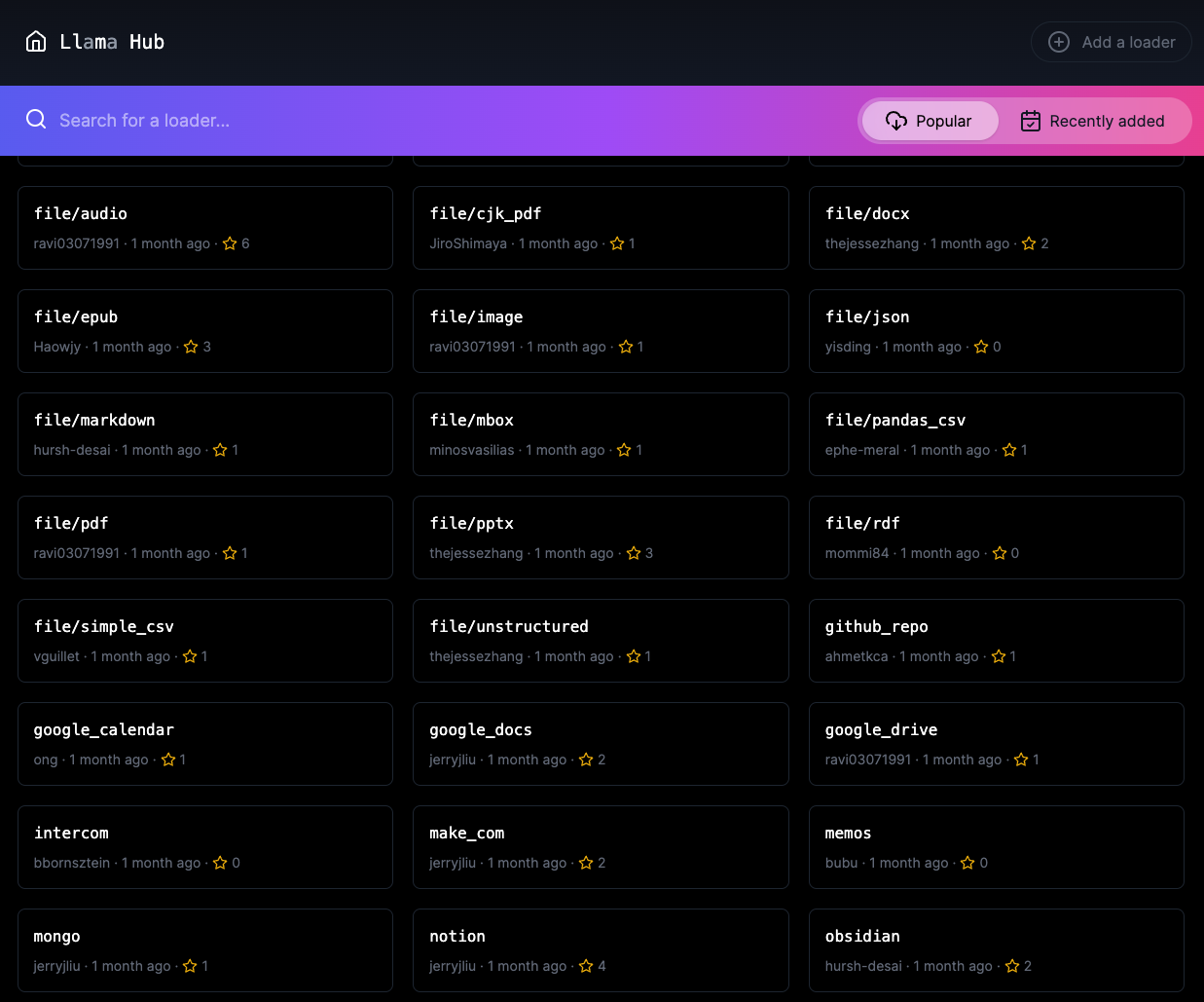The width and height of the screenshot is (1204, 1002).
Task: Click the star icon on file/audio card
Action: point(230,243)
